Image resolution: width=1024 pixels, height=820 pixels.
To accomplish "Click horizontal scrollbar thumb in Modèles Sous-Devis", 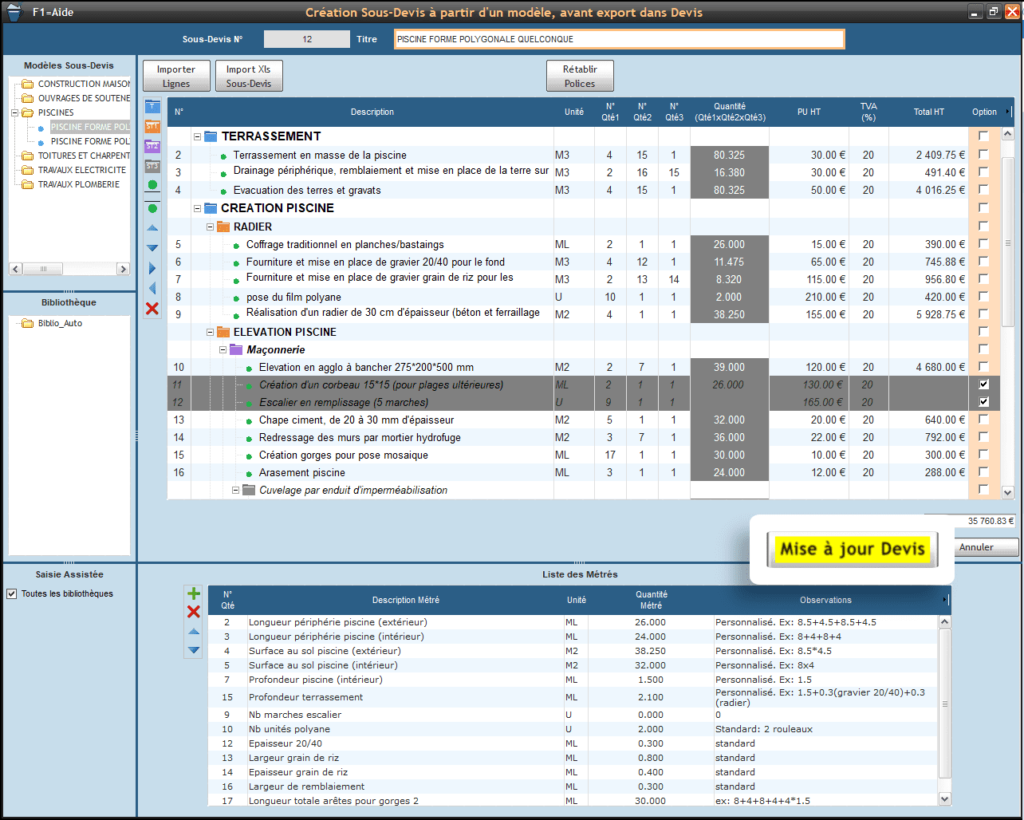I will 43,268.
